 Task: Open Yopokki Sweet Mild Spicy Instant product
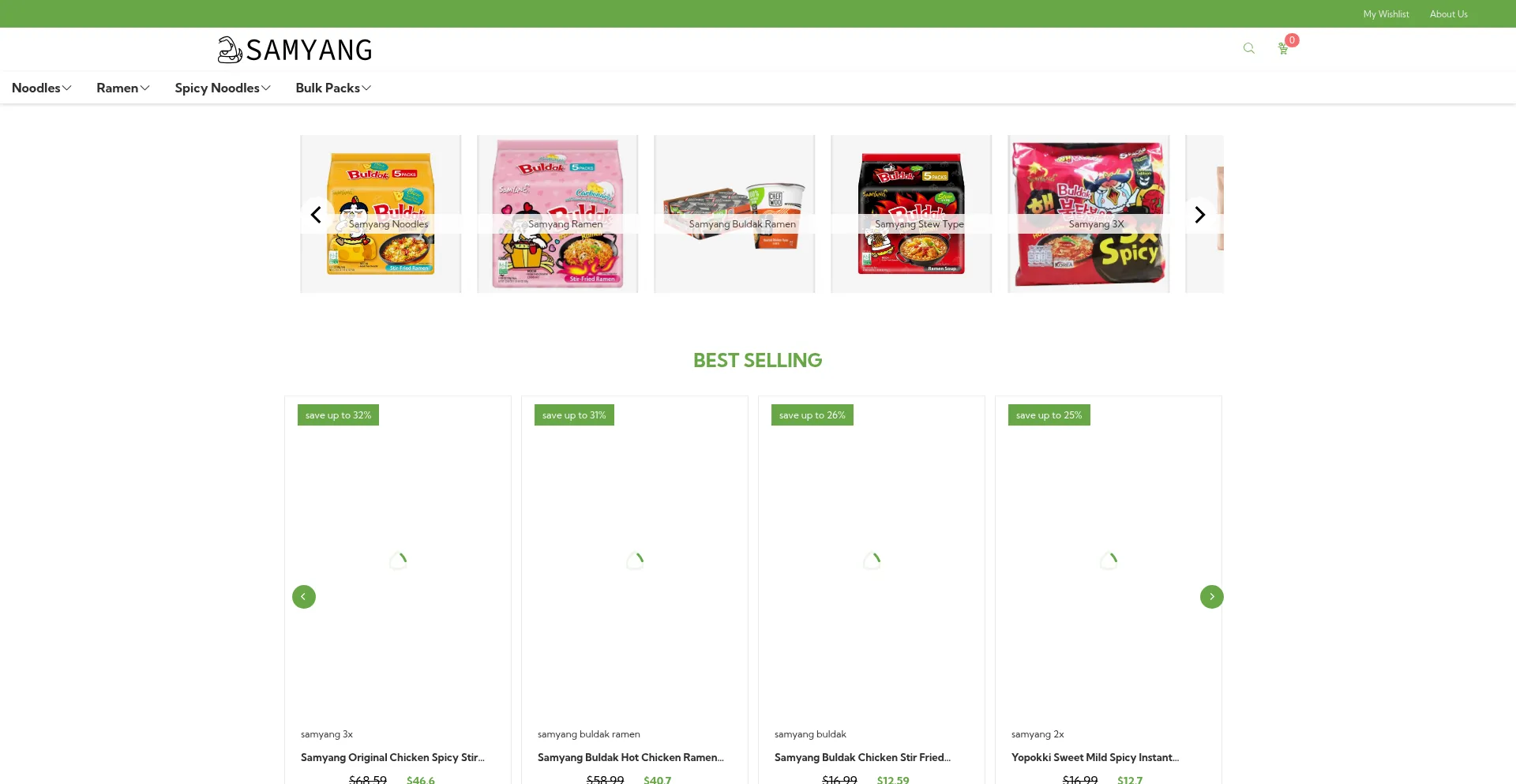coord(1095,757)
